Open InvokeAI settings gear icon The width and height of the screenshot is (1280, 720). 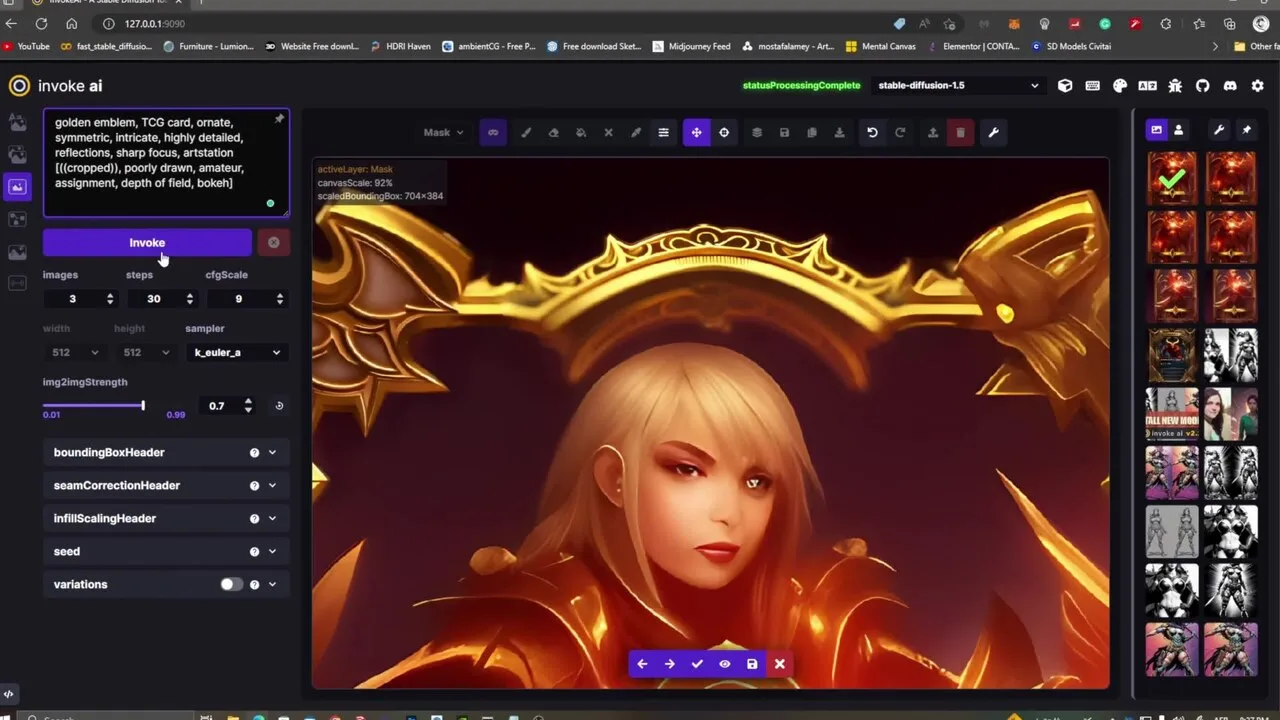pyautogui.click(x=1258, y=86)
